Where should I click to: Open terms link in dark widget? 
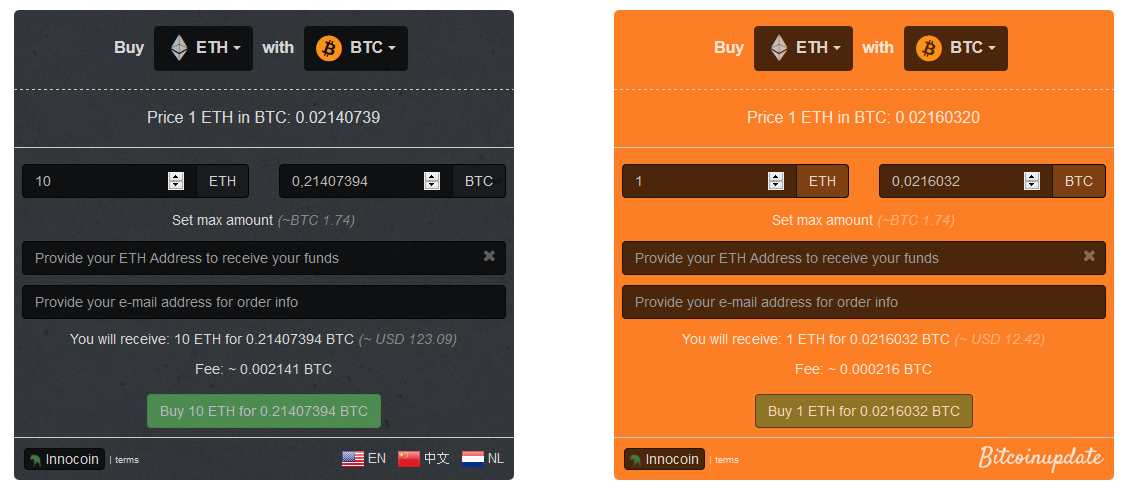pyautogui.click(x=127, y=460)
